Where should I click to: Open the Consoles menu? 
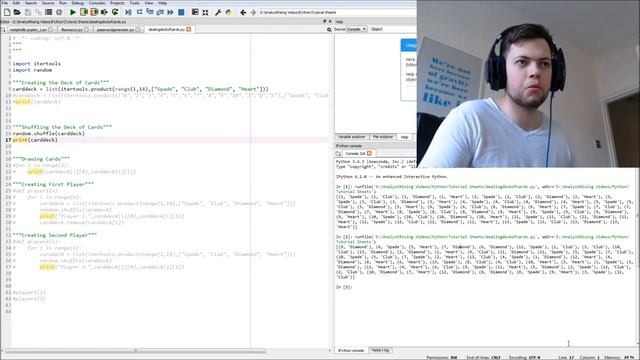click(97, 3)
